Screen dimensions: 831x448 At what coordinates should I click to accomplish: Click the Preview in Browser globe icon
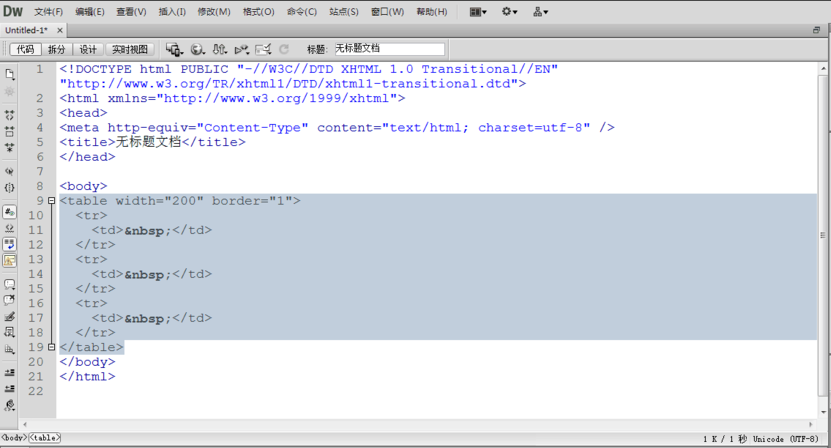coord(198,49)
